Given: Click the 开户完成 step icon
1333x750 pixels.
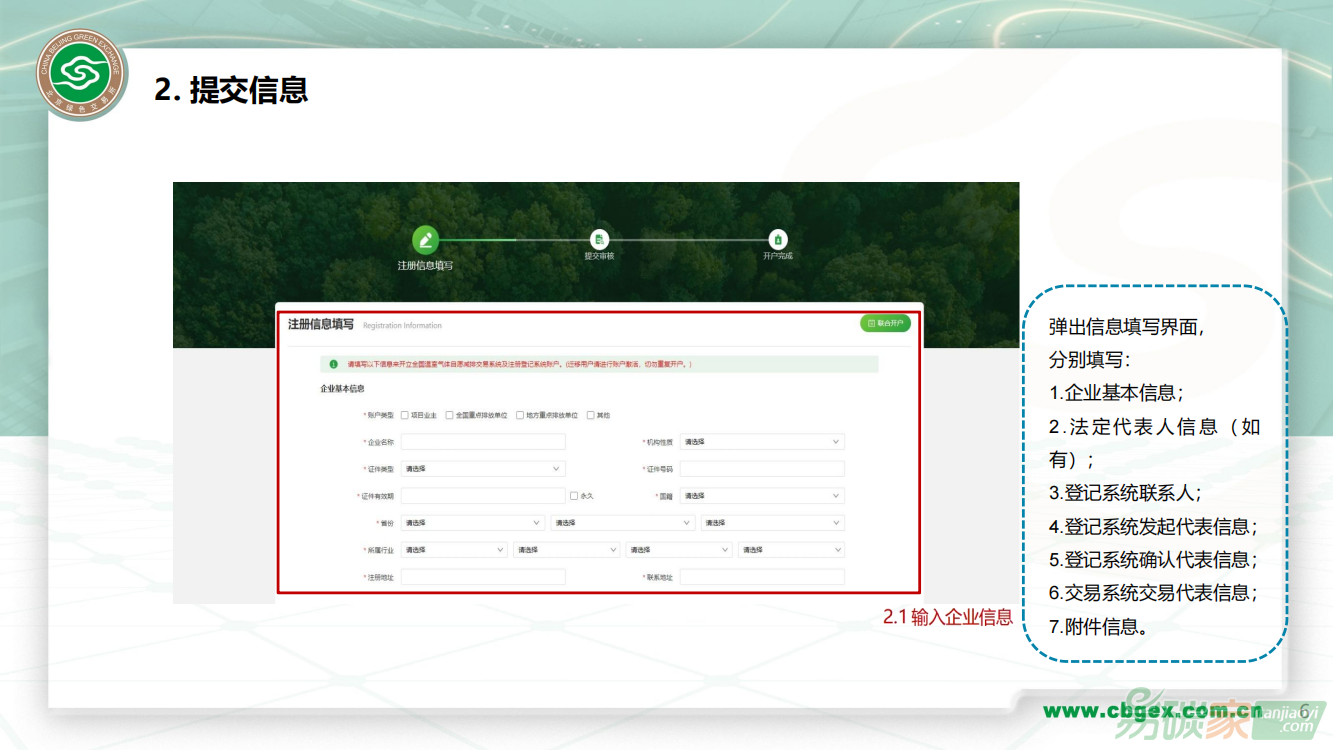Looking at the screenshot, I should pyautogui.click(x=778, y=240).
